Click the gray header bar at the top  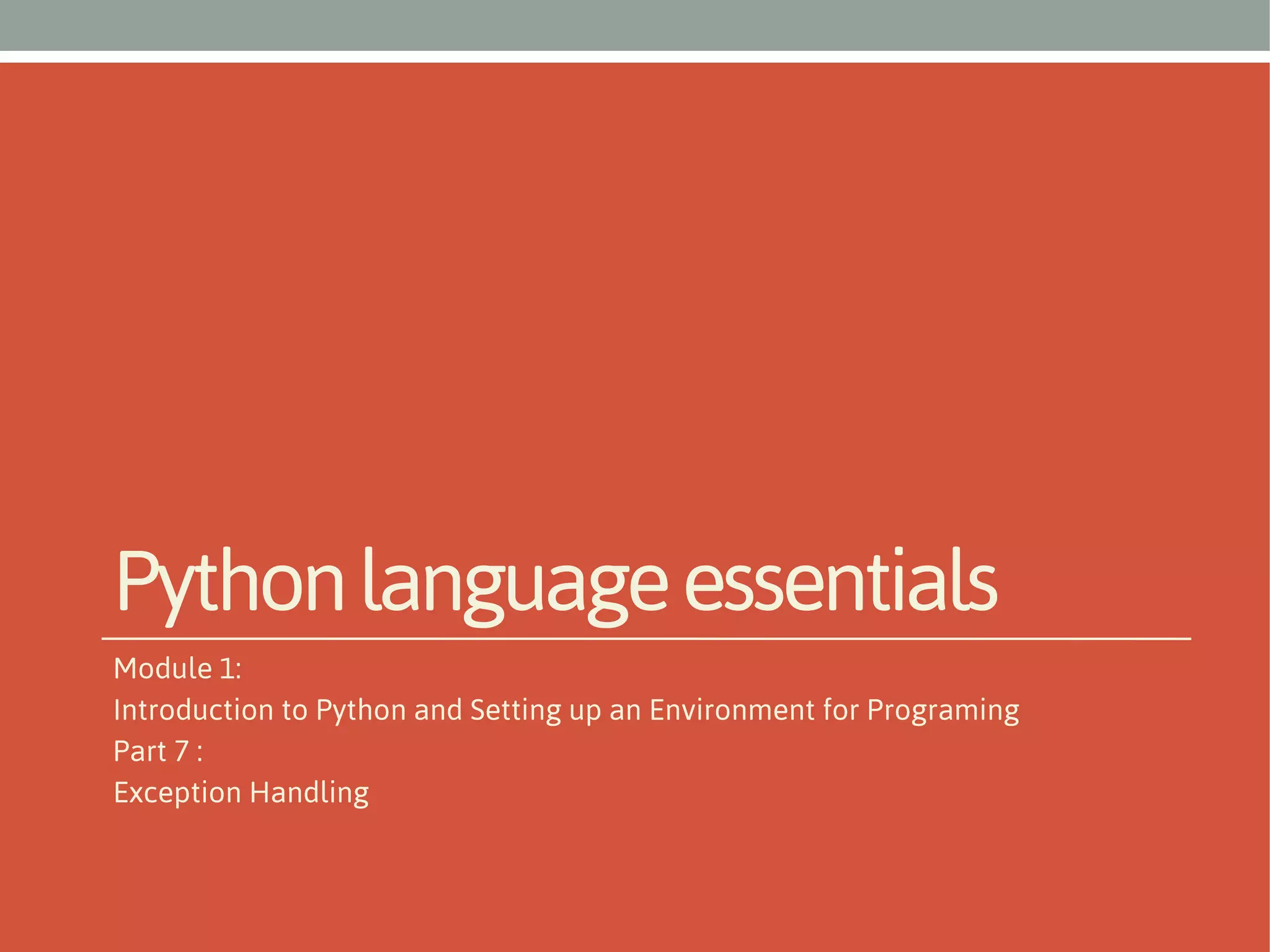pos(635,25)
